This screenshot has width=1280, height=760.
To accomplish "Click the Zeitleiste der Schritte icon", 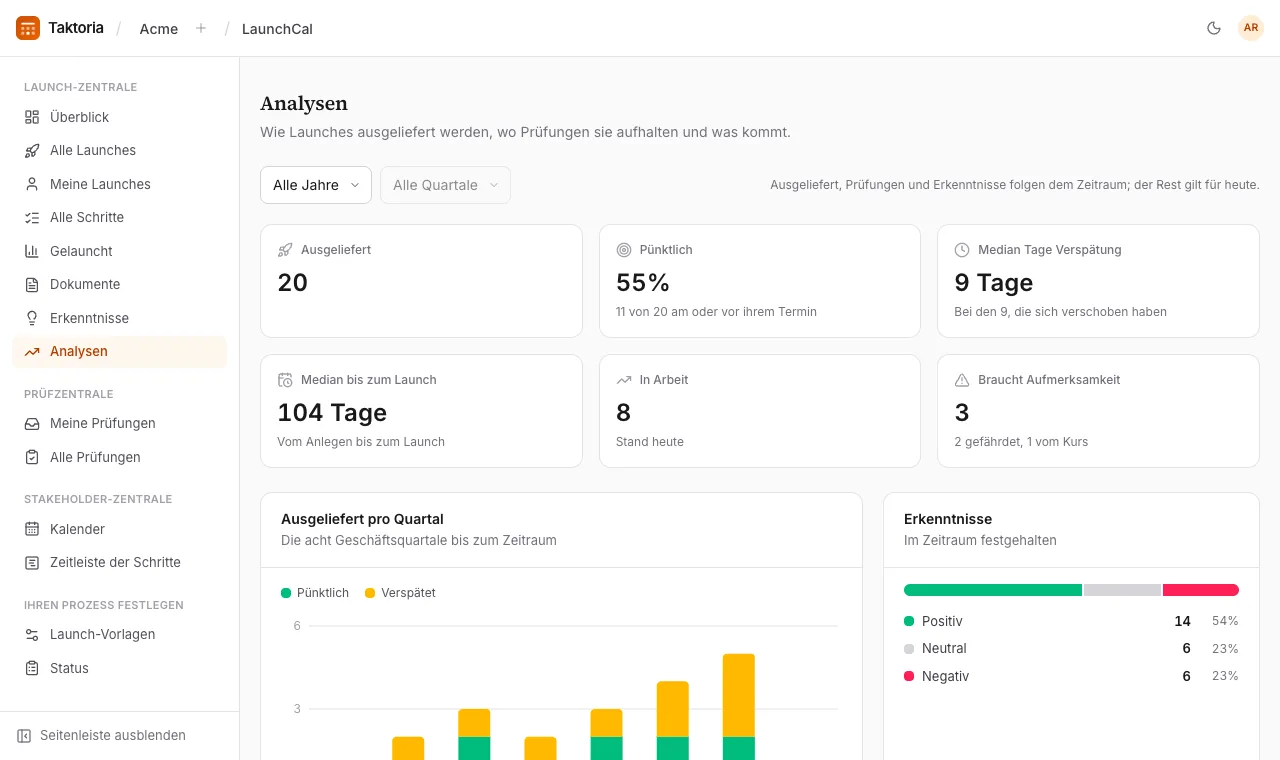I will tap(32, 562).
